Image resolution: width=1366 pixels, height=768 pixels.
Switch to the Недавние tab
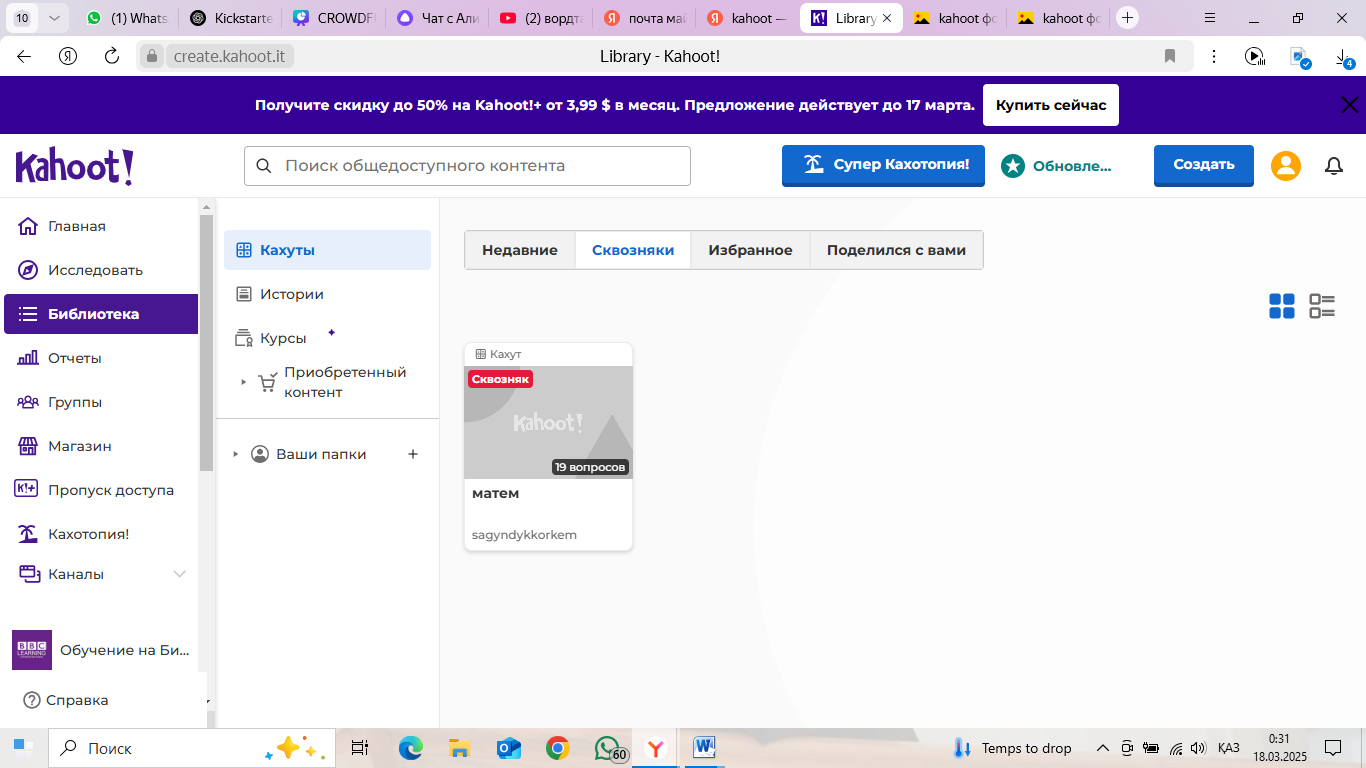pyautogui.click(x=520, y=250)
